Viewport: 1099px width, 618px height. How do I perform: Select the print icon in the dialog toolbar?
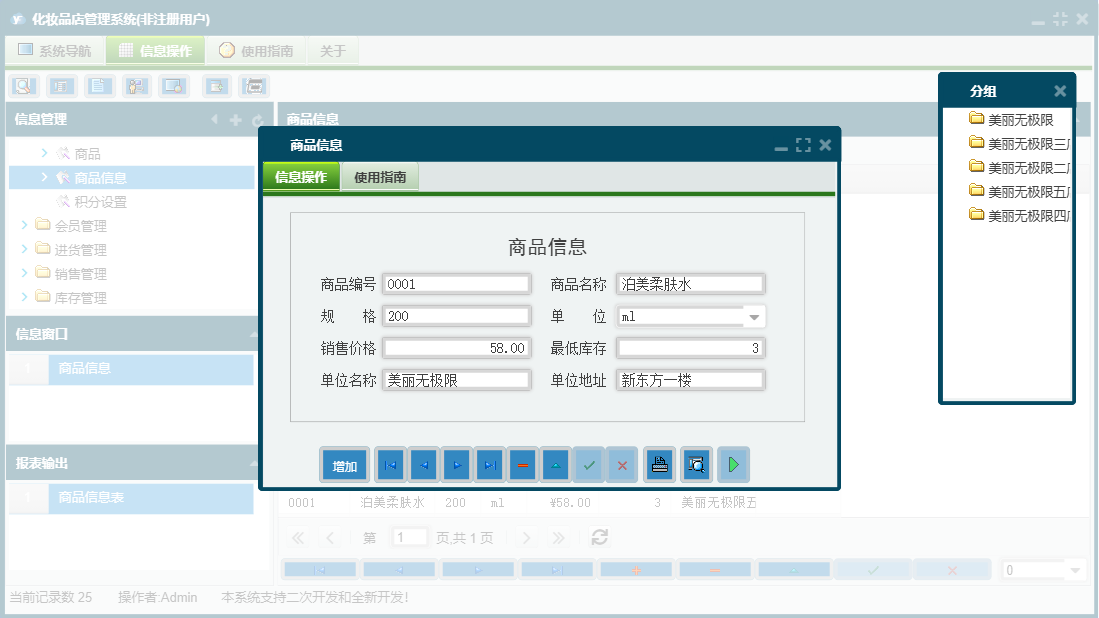coord(657,464)
